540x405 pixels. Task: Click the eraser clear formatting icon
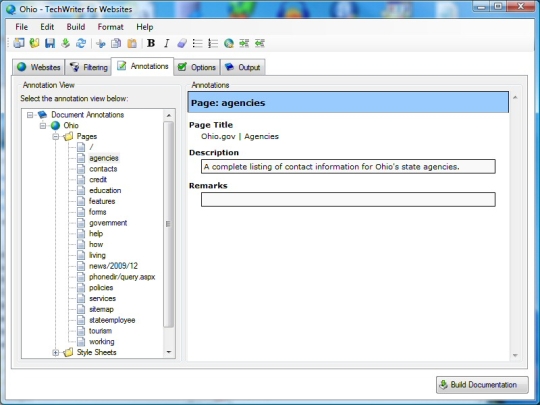click(x=182, y=43)
